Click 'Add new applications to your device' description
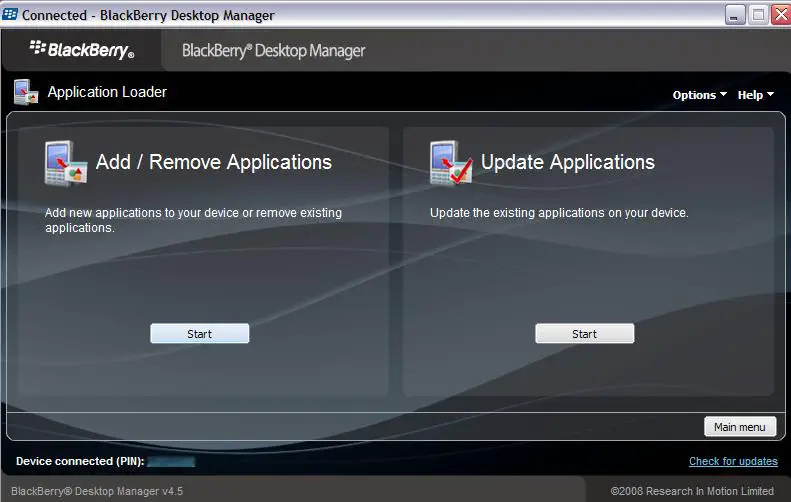 click(194, 220)
